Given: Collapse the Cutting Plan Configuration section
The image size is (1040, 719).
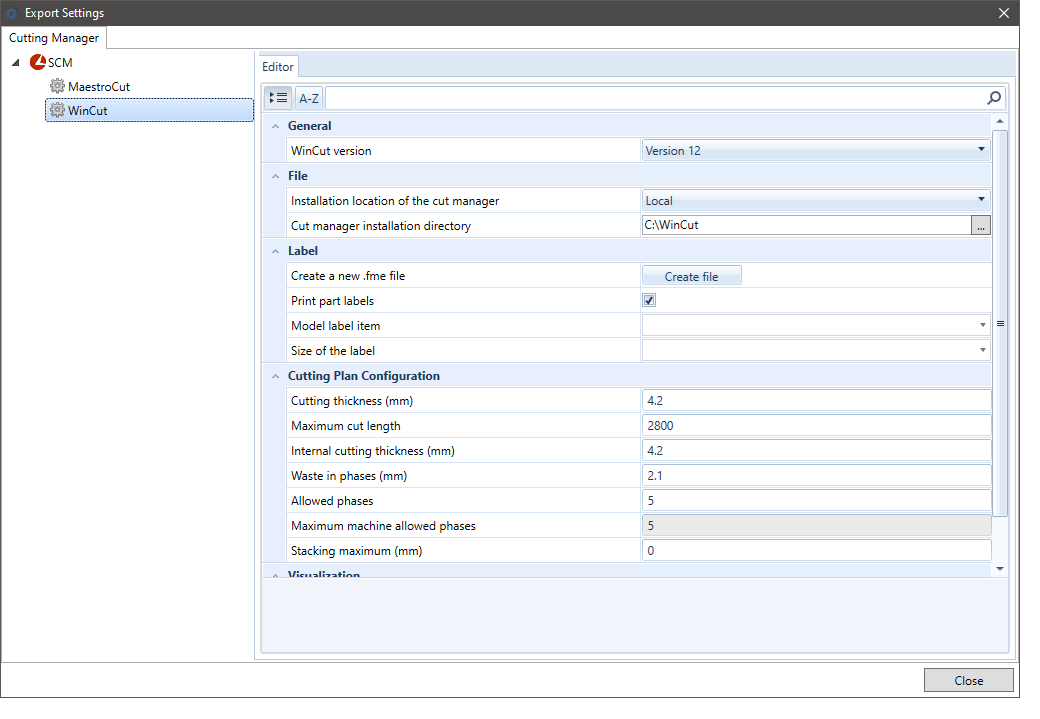Looking at the screenshot, I should click(275, 376).
